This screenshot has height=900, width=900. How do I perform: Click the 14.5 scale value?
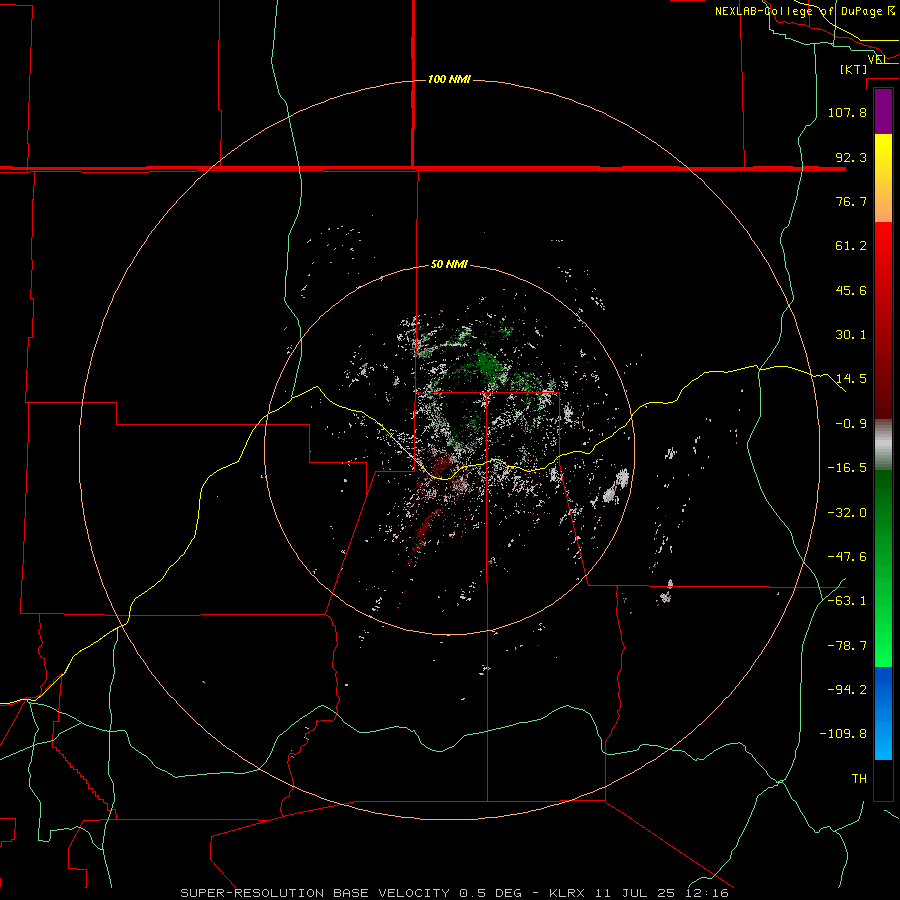851,379
